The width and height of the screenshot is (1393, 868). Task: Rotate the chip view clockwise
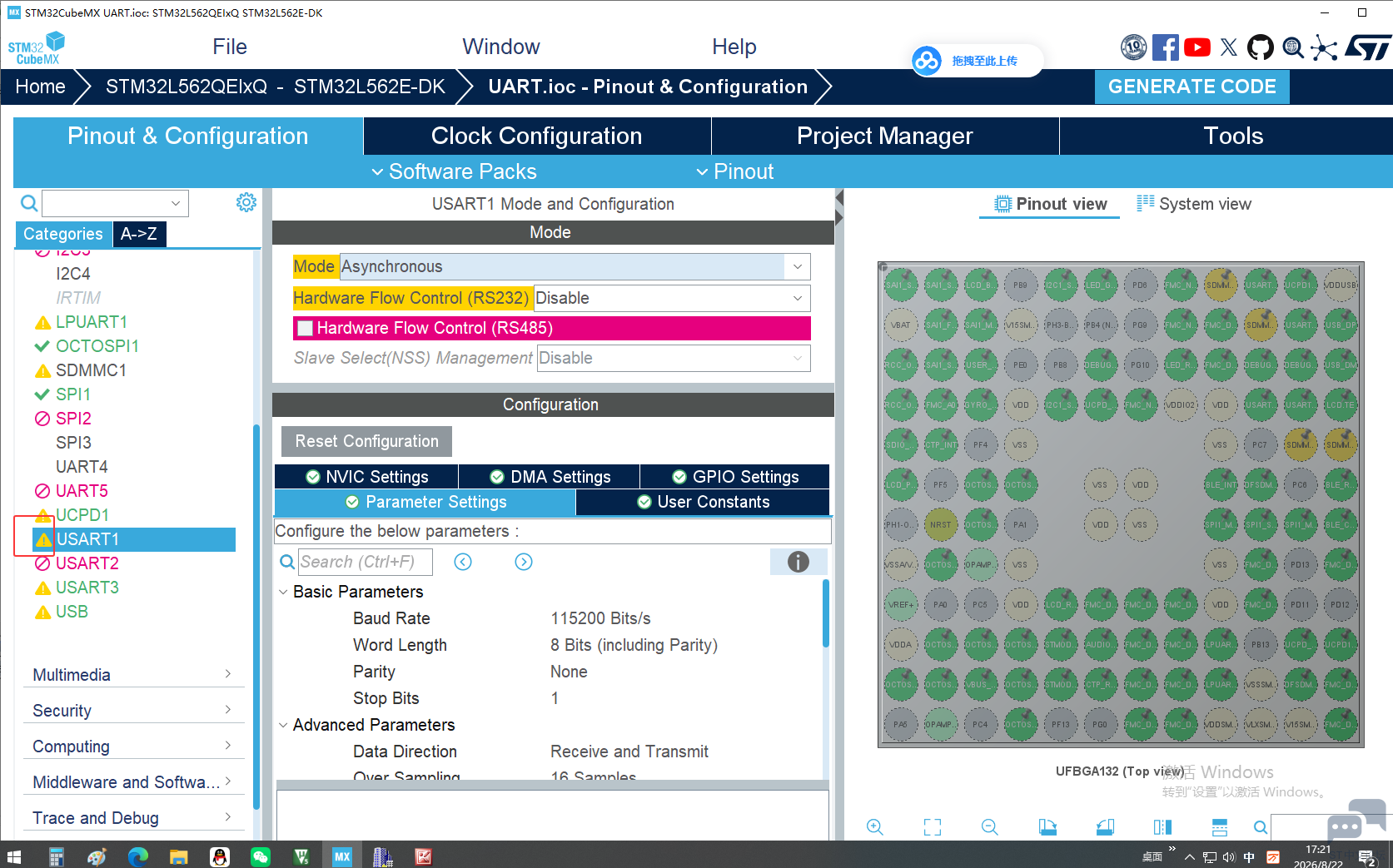pos(1047,826)
